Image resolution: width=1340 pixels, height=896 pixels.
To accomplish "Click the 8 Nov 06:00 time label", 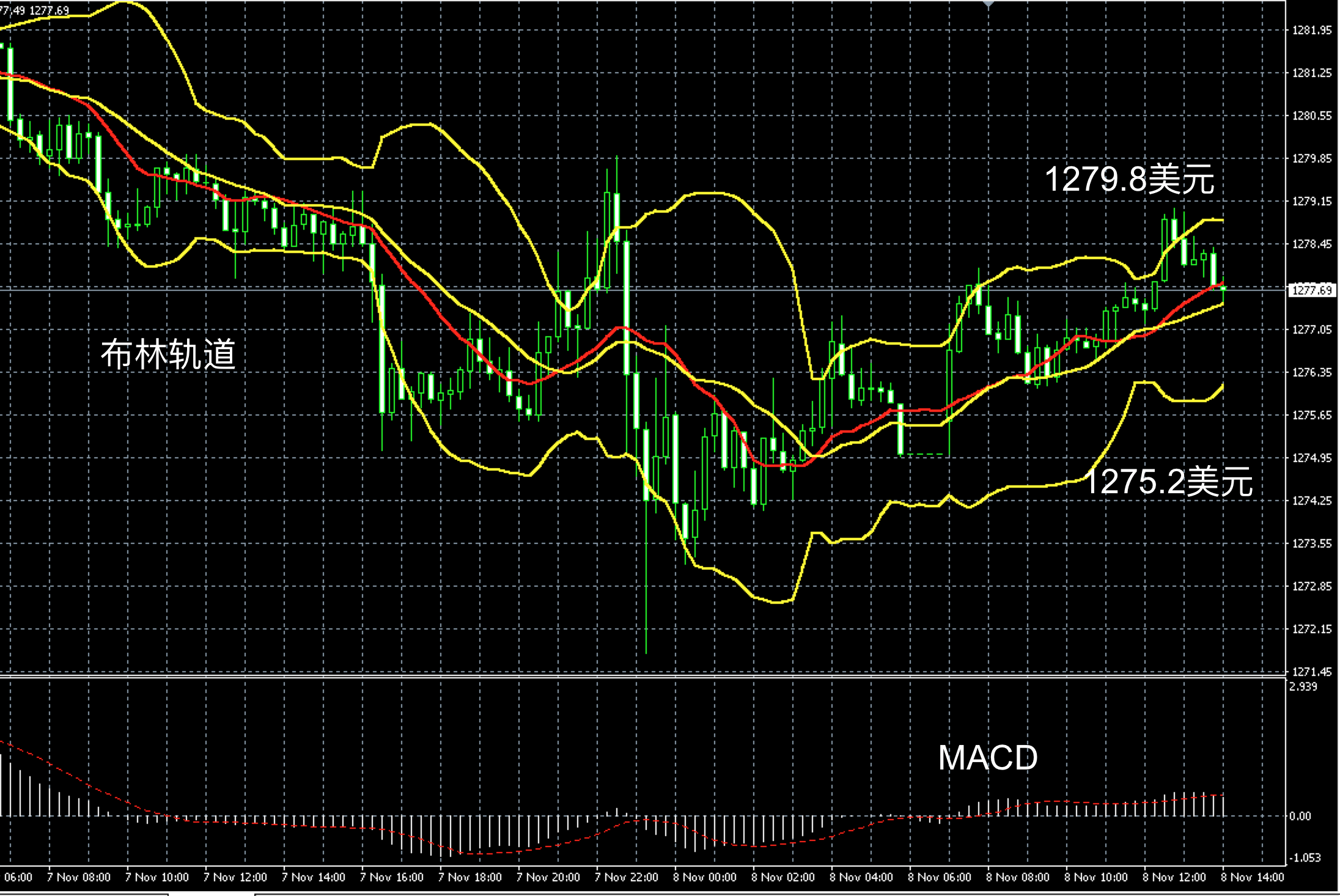I will pyautogui.click(x=939, y=877).
